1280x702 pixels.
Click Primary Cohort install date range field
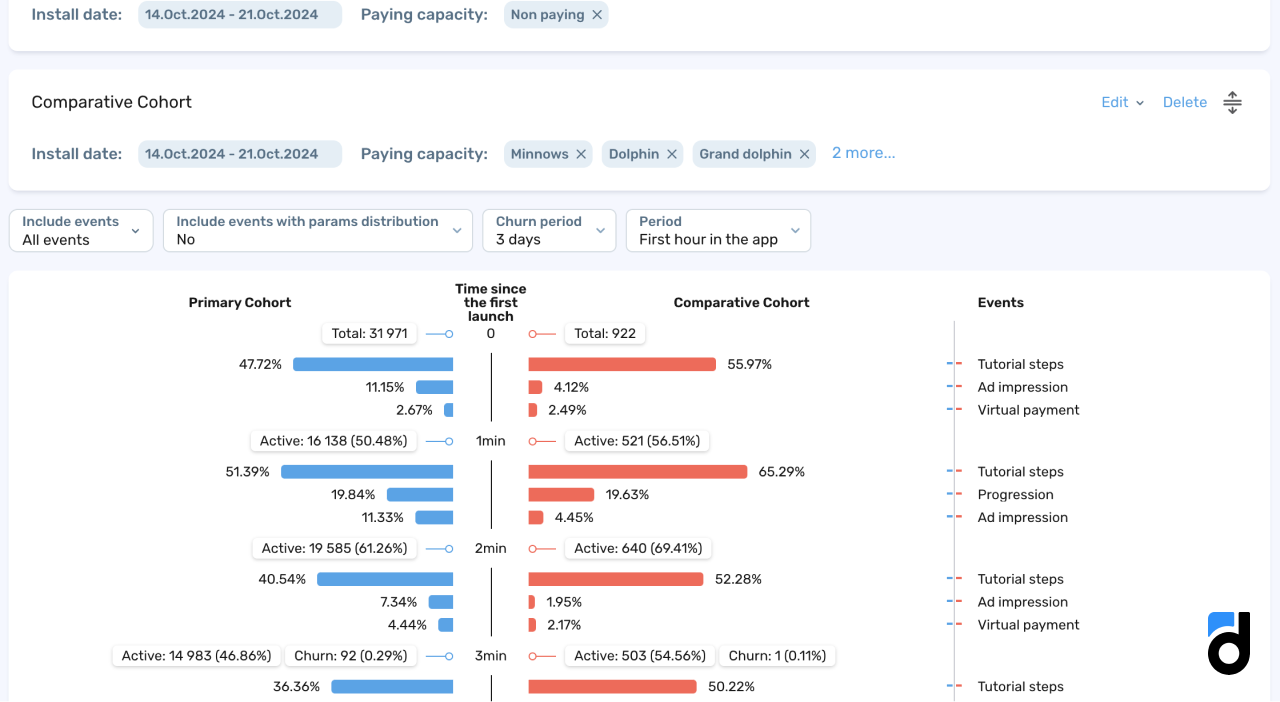[240, 15]
